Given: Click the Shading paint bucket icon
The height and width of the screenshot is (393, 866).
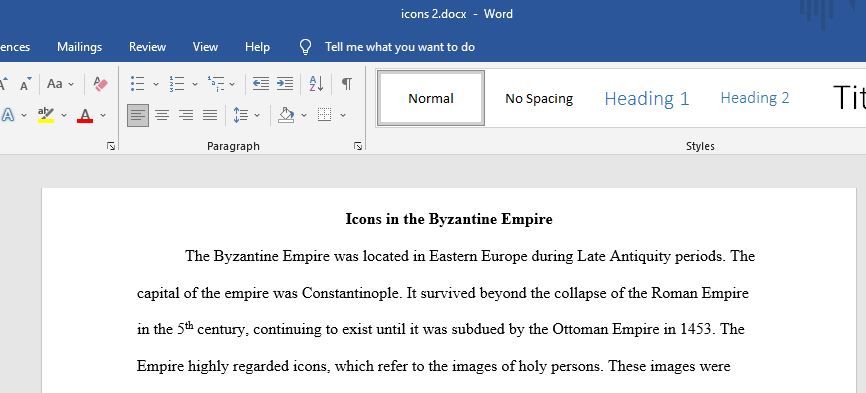Looking at the screenshot, I should point(286,115).
